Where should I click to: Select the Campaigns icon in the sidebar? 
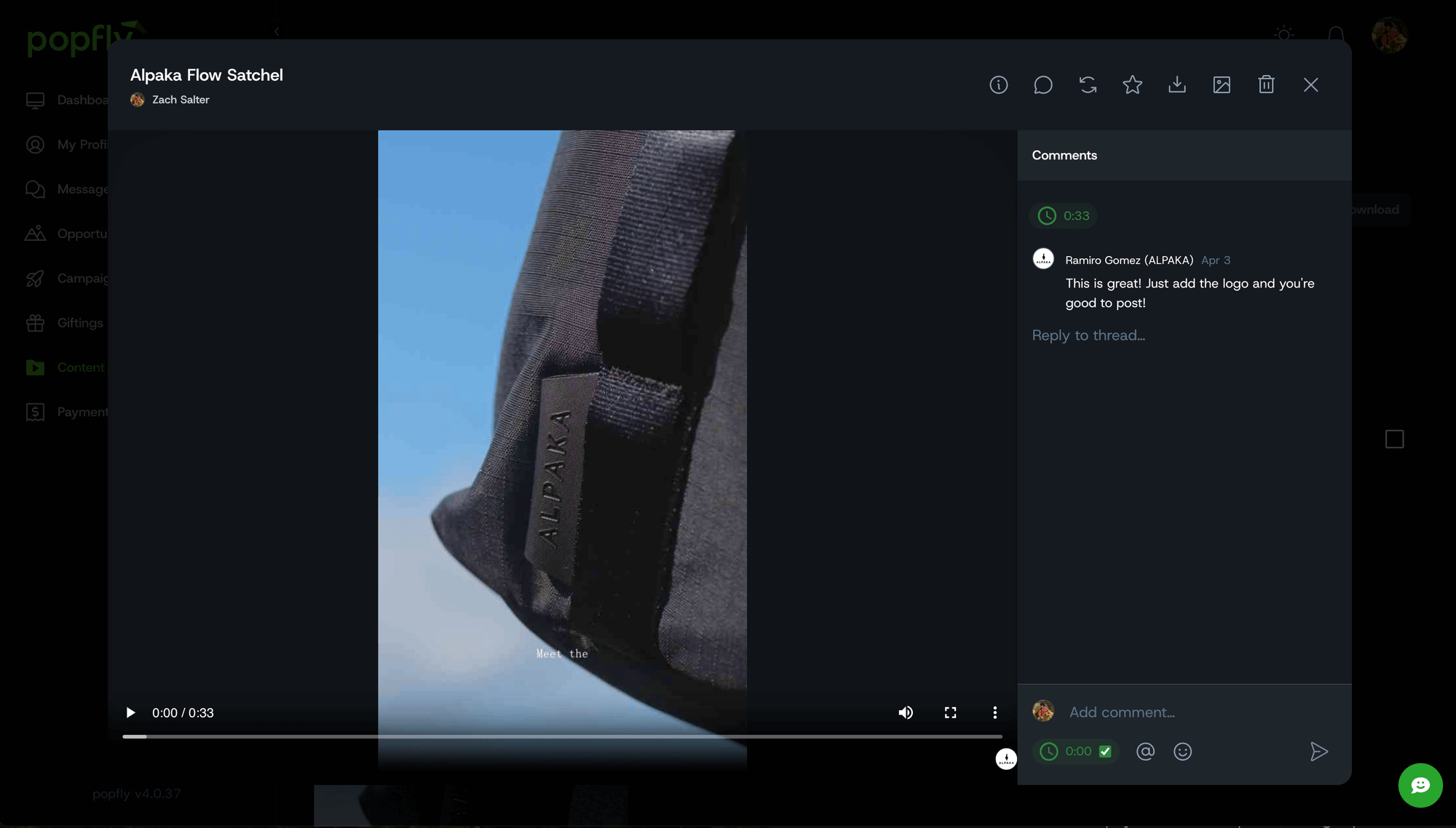click(x=36, y=278)
